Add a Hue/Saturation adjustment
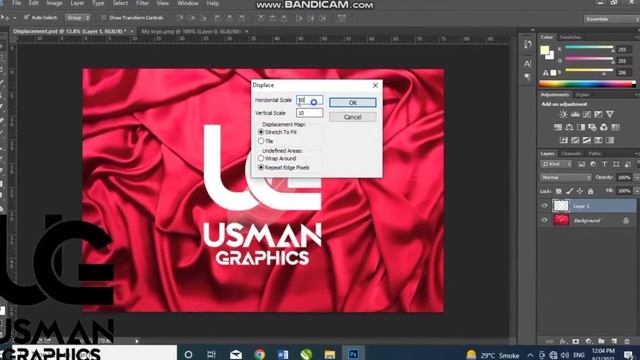 coord(558,127)
